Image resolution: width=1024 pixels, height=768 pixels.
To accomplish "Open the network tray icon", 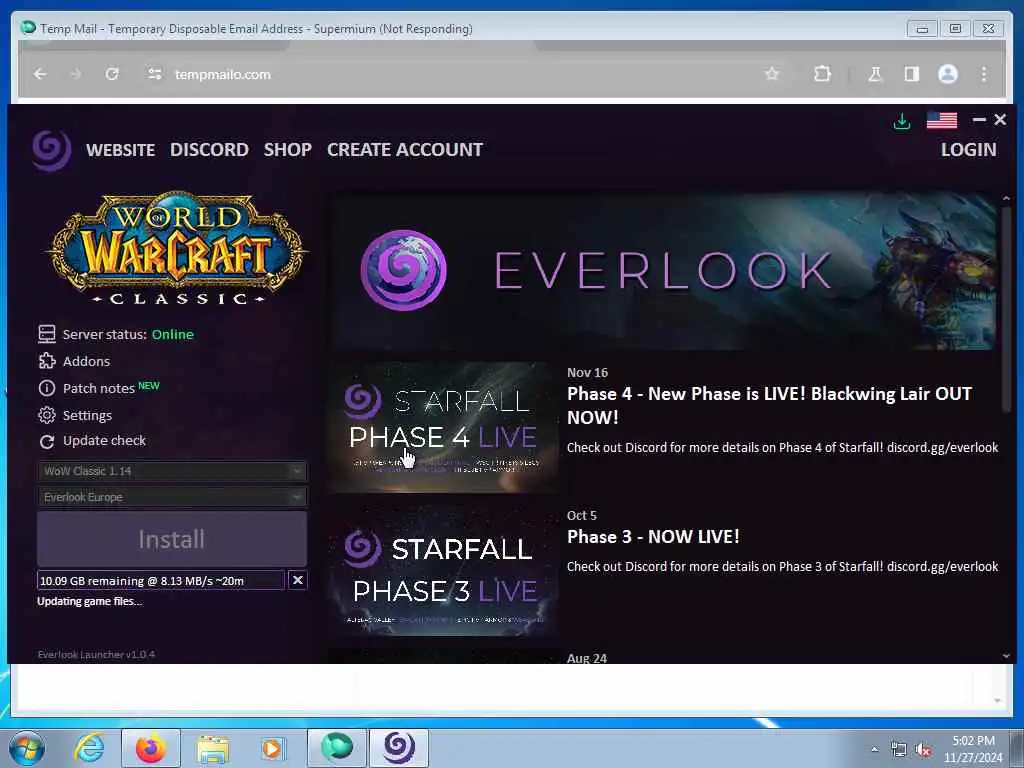I will 899,750.
